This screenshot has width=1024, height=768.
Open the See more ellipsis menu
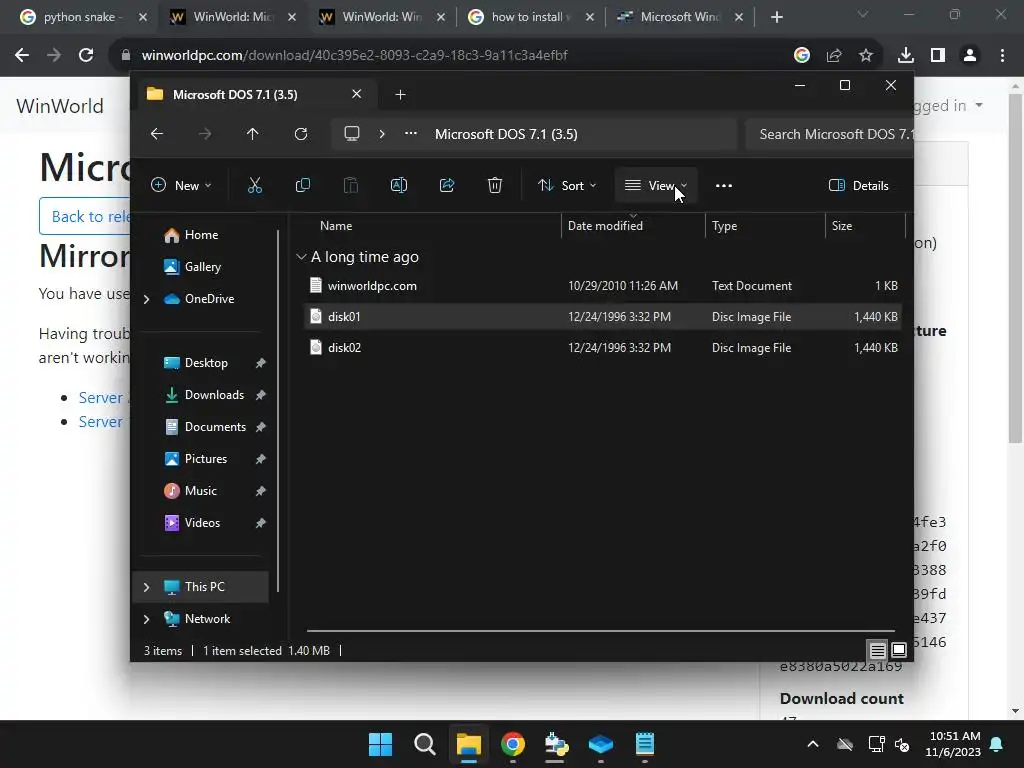point(724,185)
